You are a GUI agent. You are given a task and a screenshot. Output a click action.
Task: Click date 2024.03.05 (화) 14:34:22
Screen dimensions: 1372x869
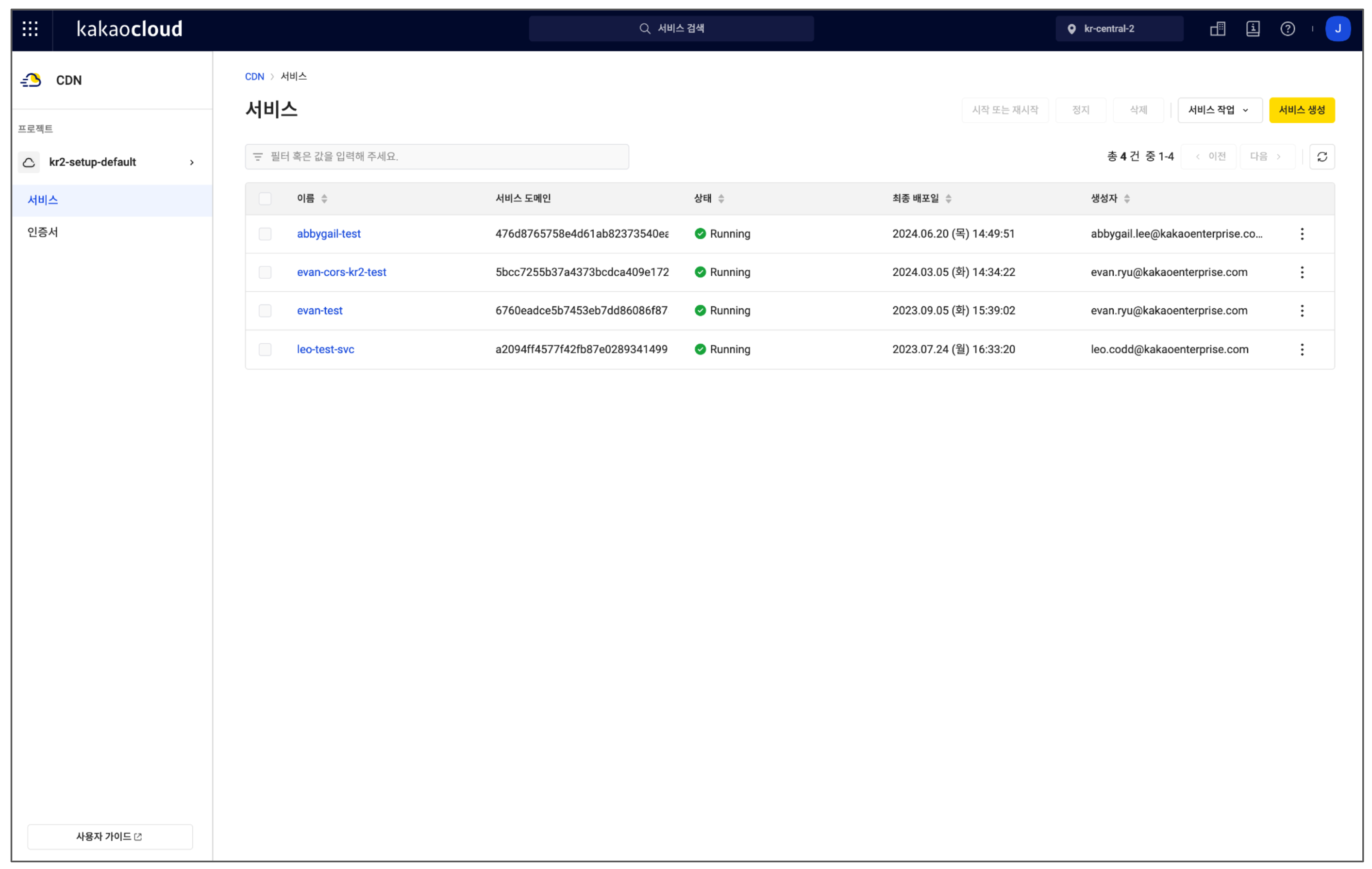953,272
